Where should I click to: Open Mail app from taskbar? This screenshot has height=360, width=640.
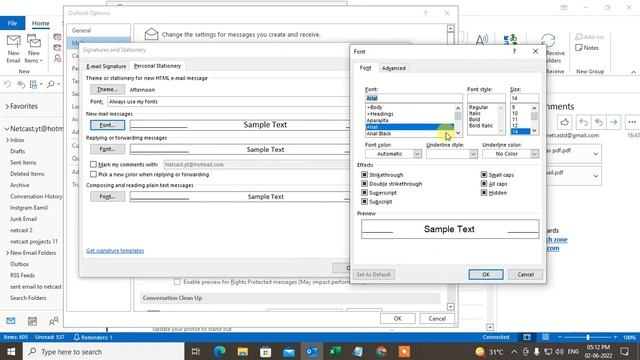[289, 351]
